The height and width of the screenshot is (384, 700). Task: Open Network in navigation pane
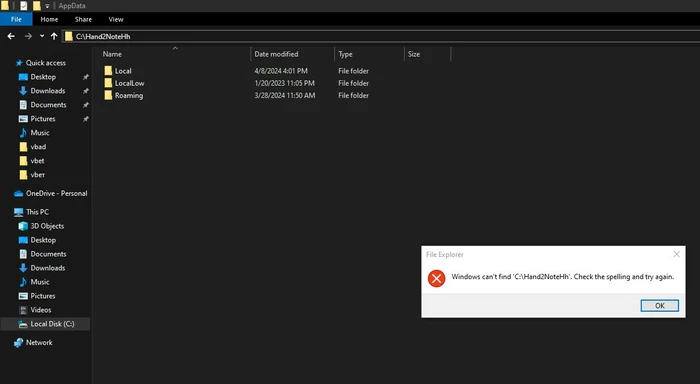click(x=39, y=342)
